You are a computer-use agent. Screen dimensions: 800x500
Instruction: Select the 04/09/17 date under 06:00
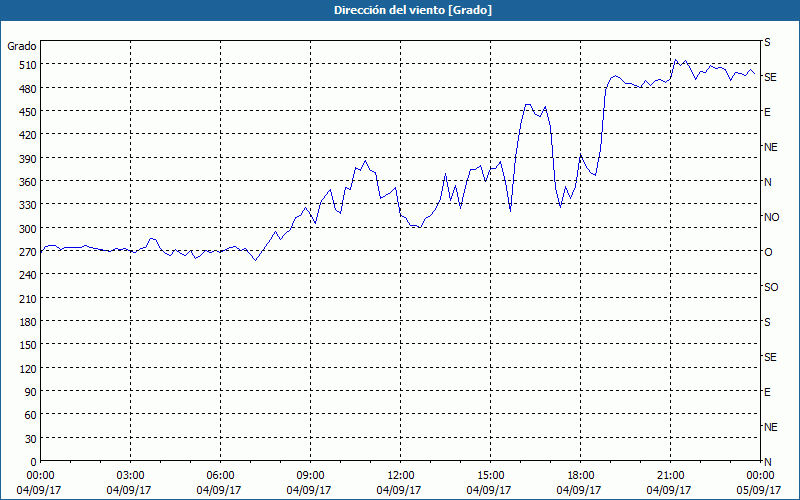[x=219, y=490]
